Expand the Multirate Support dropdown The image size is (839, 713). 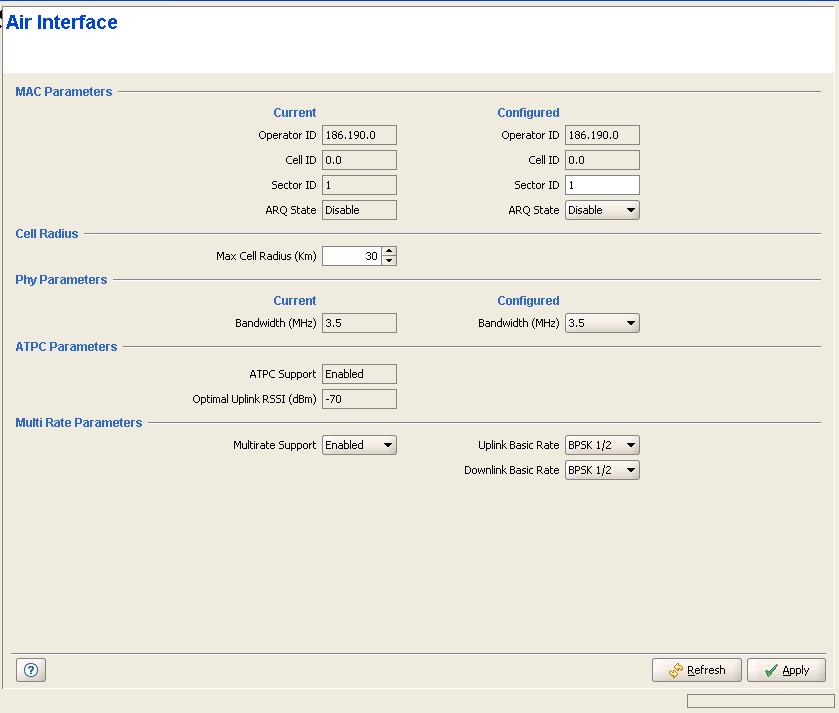359,445
